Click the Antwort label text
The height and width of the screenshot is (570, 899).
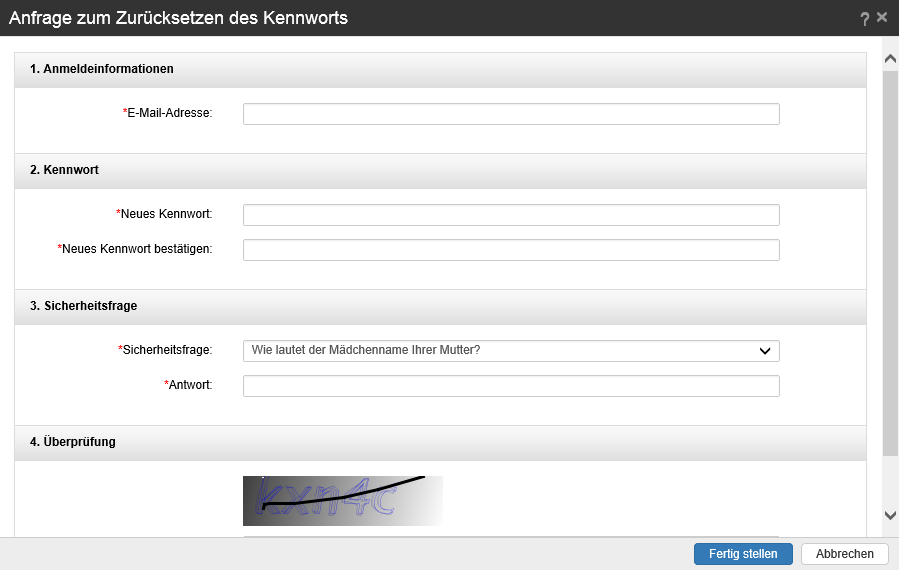[189, 386]
